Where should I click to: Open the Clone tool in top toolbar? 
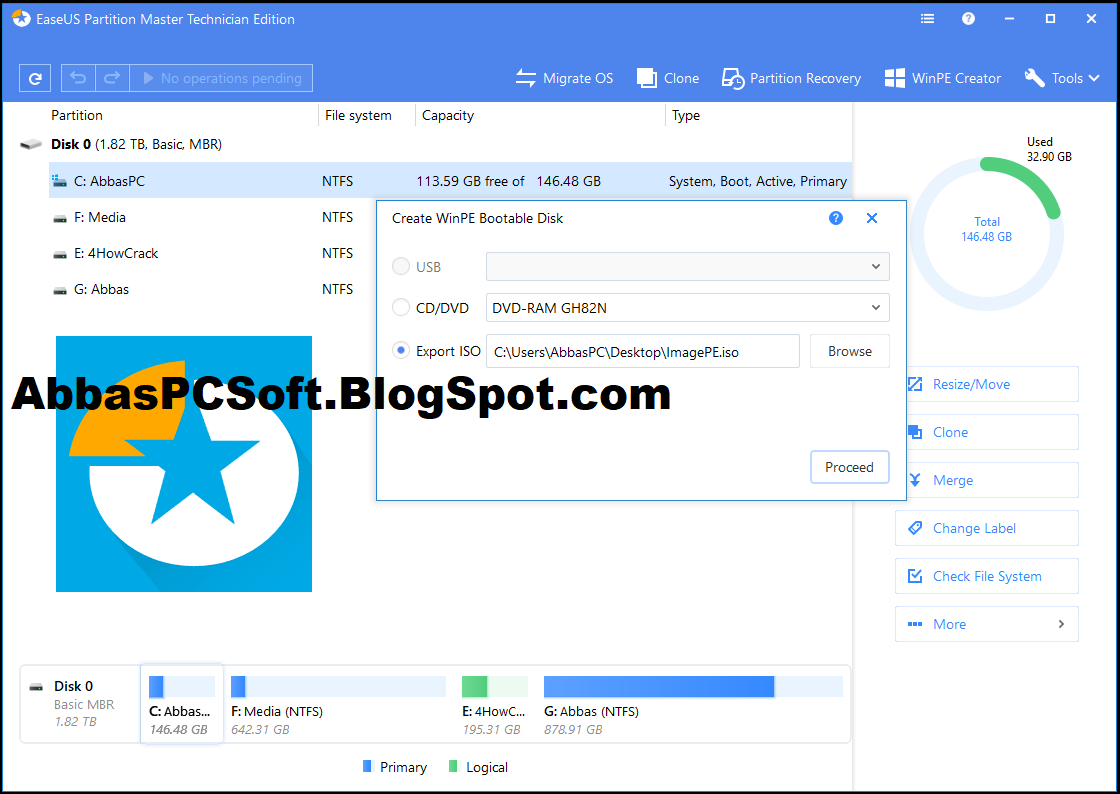pos(668,78)
